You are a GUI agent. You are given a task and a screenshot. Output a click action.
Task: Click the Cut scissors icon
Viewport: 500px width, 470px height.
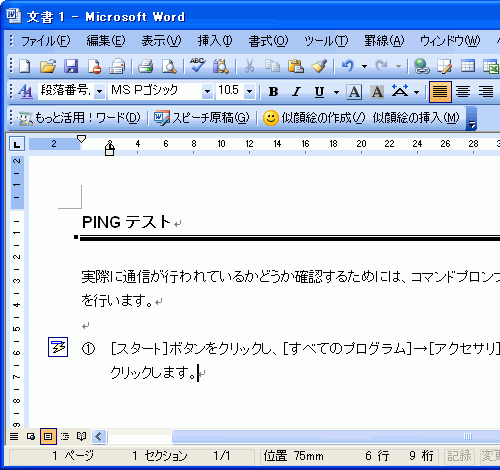(249, 66)
